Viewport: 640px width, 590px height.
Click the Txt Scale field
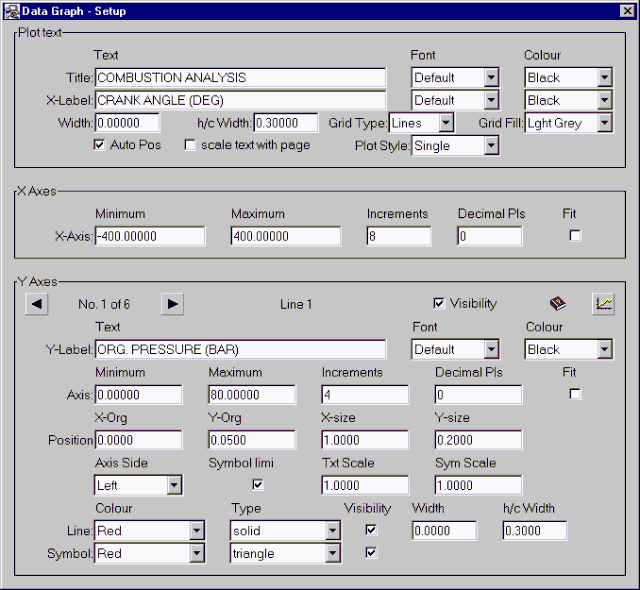coord(365,485)
